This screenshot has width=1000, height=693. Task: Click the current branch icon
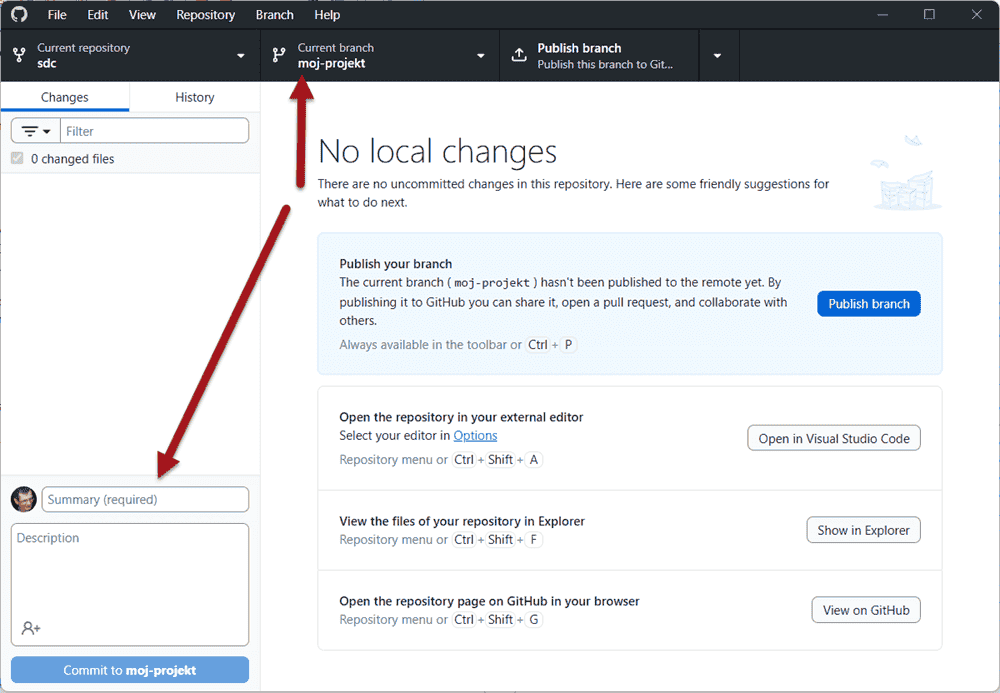[278, 55]
